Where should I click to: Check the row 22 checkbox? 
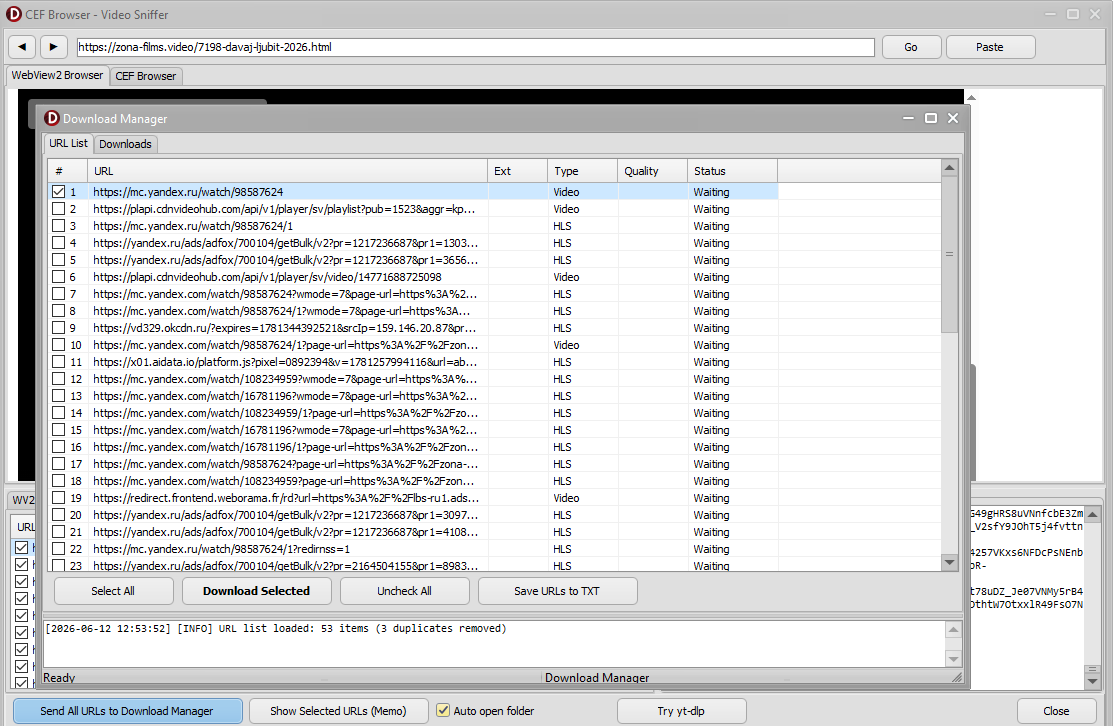[x=58, y=549]
